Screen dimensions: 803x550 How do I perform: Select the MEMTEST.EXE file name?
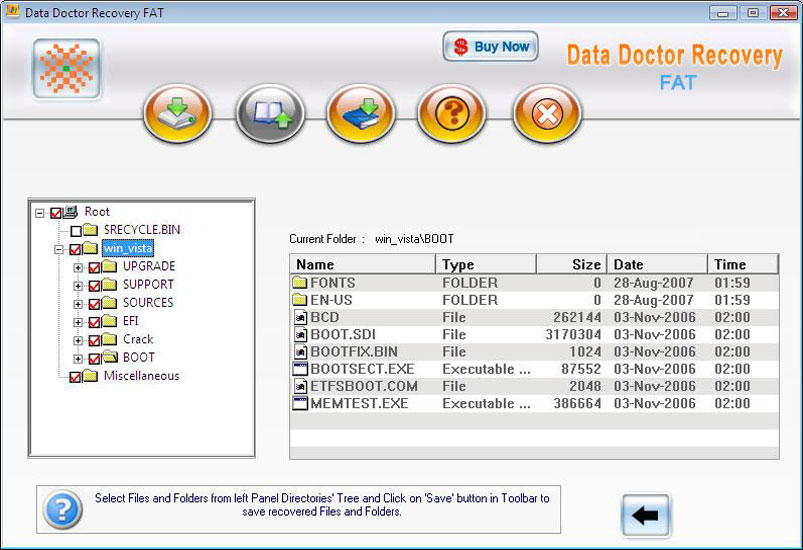tap(360, 404)
